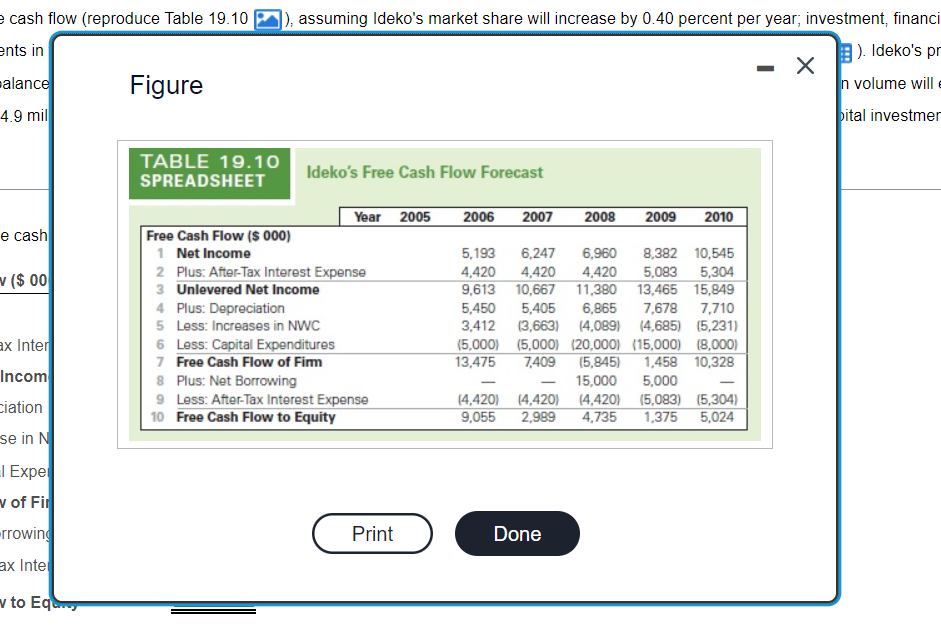Click 'Less: Capital Expenditures' row label
941x639 pixels.
tap(255, 344)
